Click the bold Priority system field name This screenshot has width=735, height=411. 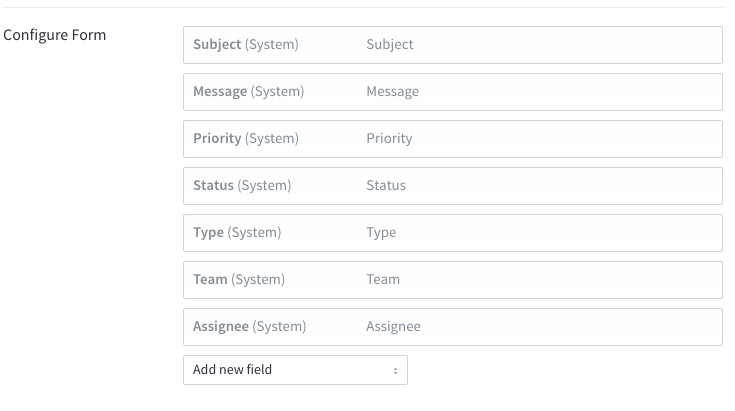coord(217,138)
